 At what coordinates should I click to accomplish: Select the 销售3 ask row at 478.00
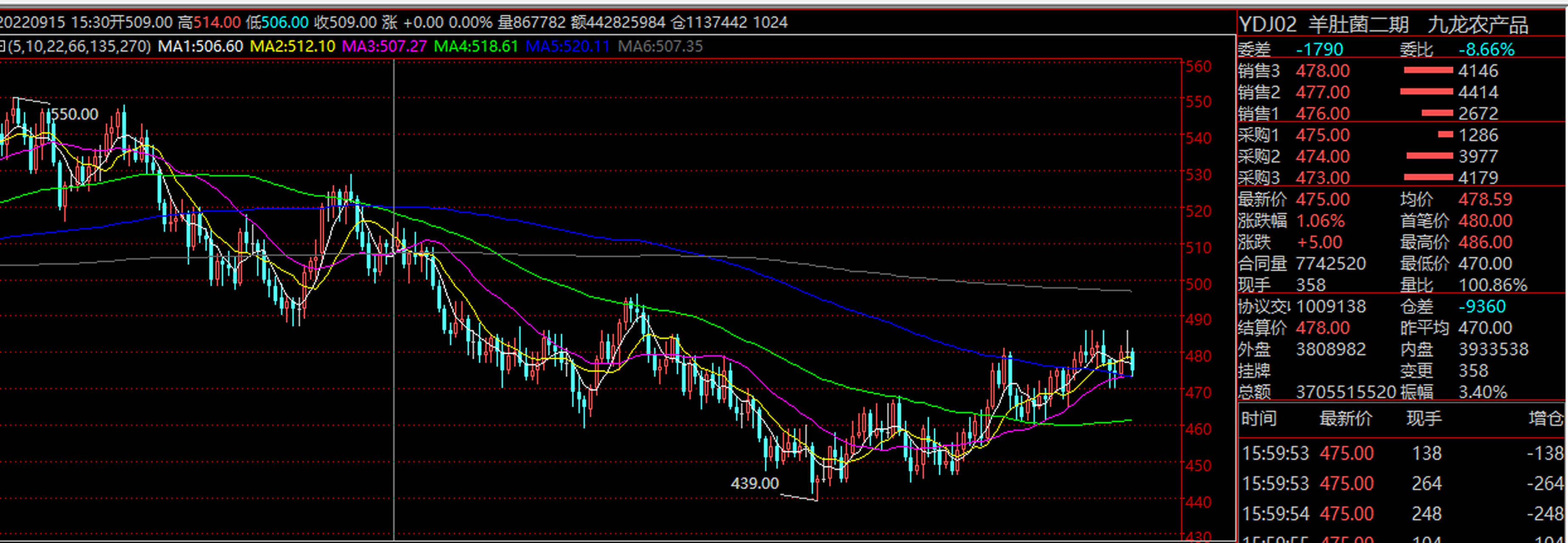point(1322,71)
